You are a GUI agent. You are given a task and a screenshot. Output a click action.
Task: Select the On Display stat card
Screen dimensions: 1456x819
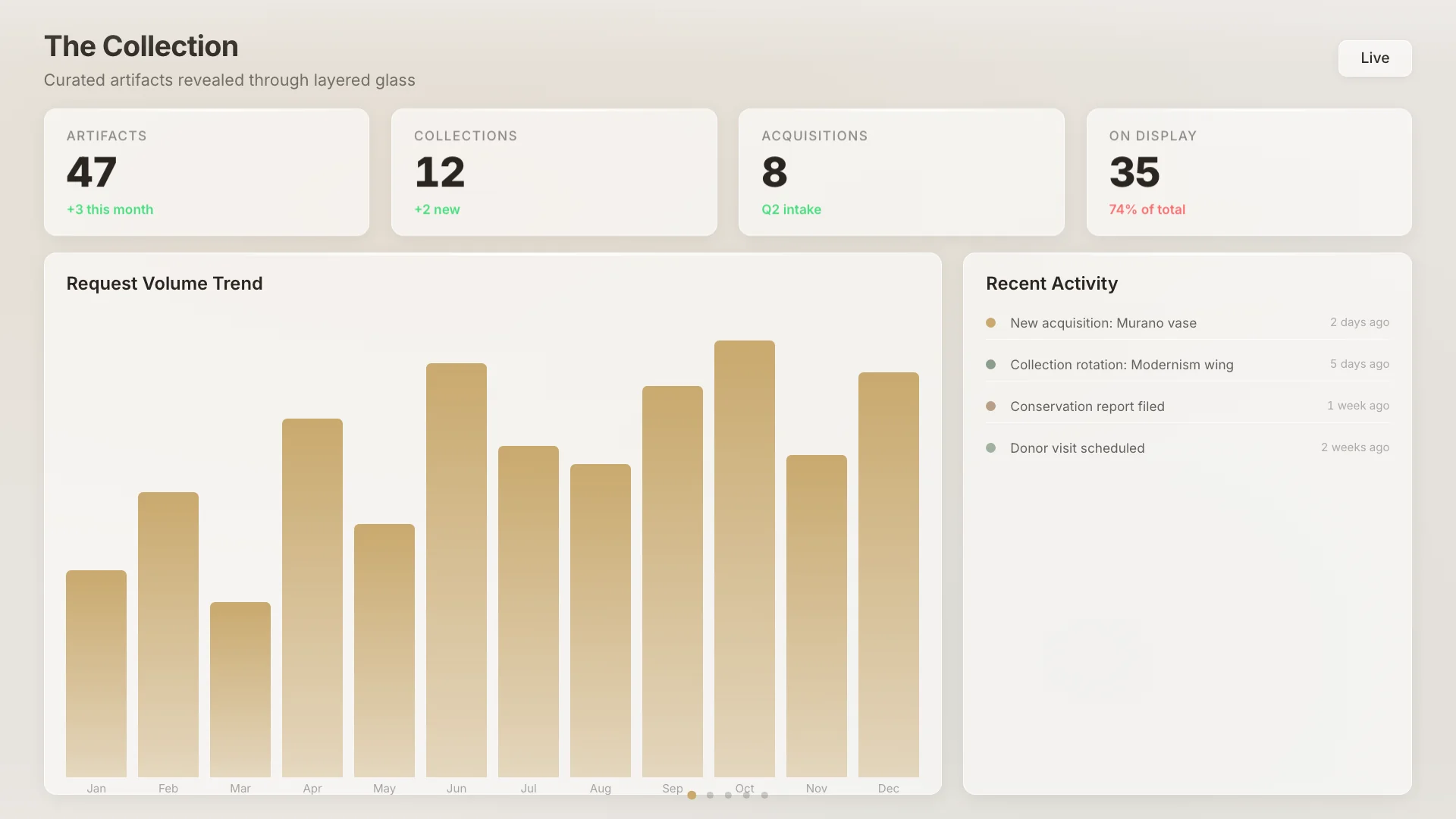pyautogui.click(x=1248, y=172)
